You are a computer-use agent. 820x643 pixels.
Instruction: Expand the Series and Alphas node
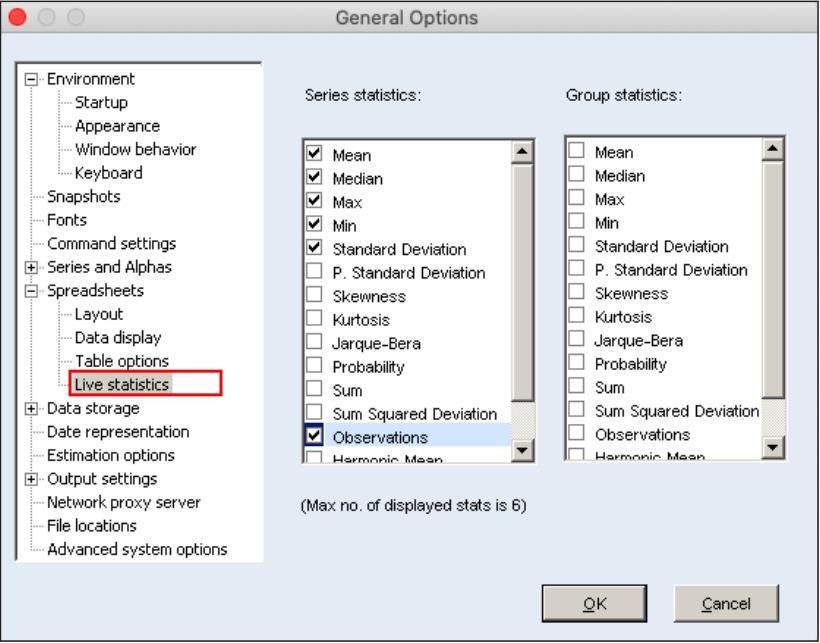tap(34, 268)
